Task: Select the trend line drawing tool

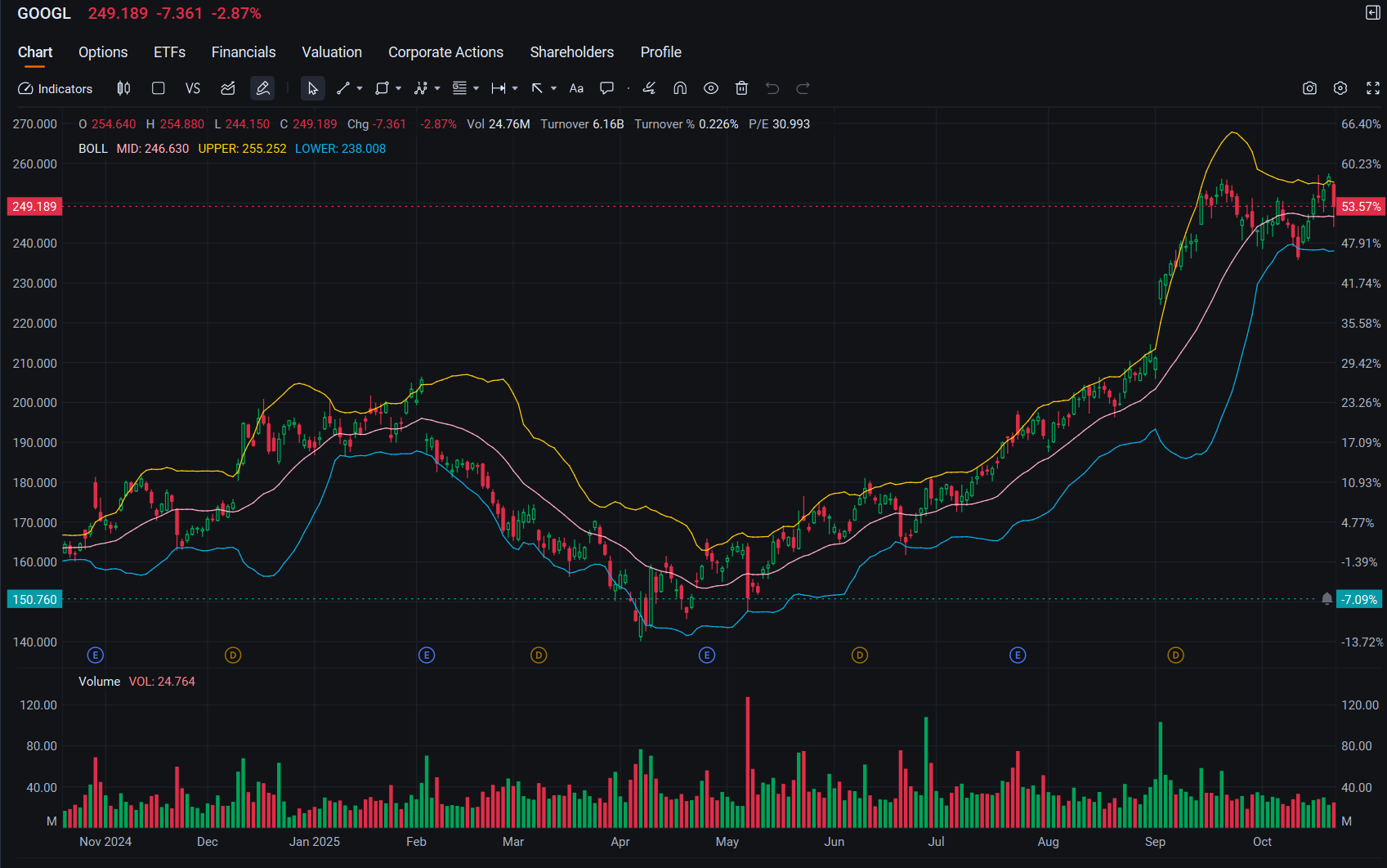Action: click(343, 88)
